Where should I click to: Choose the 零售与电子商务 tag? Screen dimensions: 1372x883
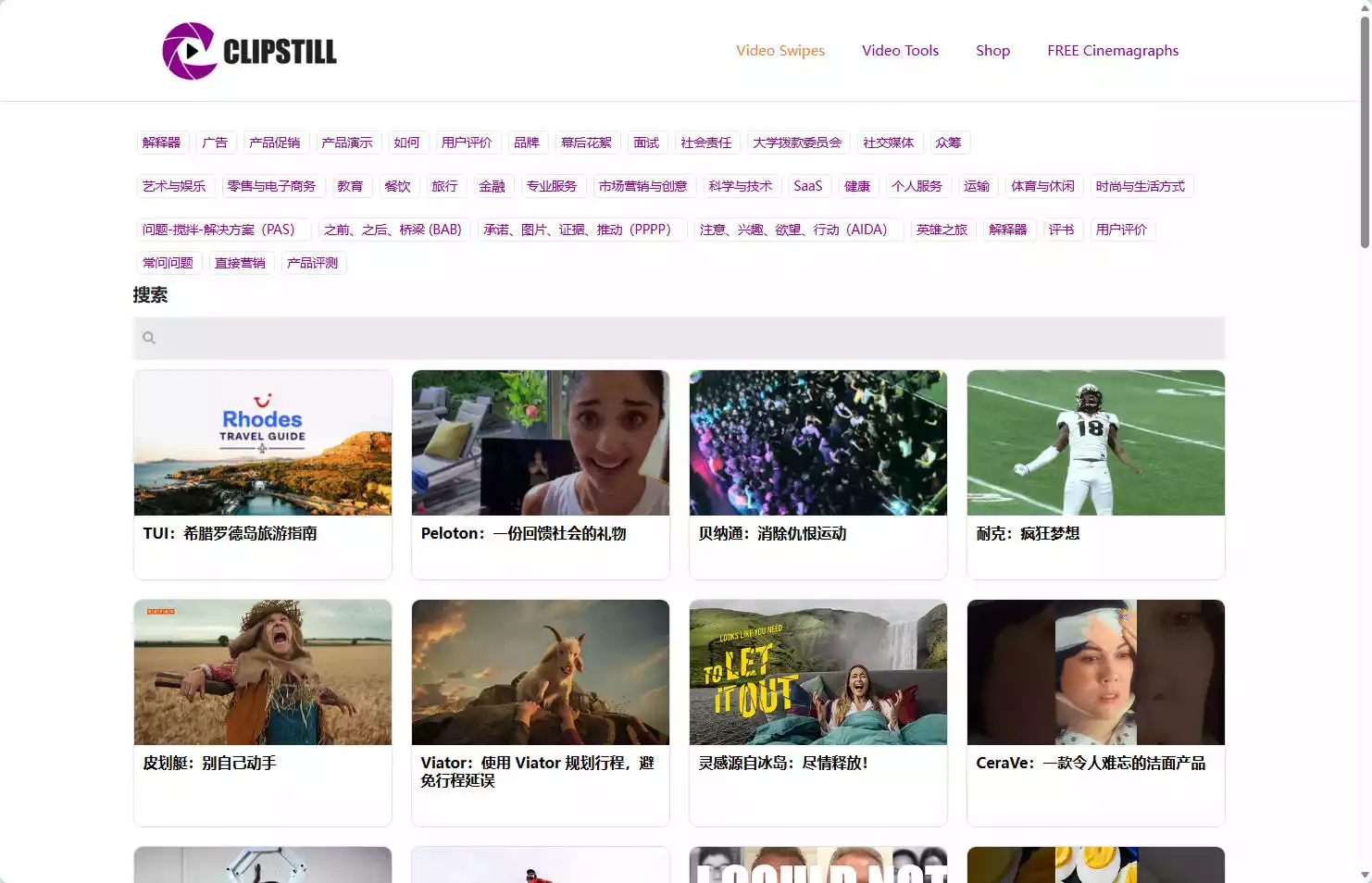tap(271, 186)
